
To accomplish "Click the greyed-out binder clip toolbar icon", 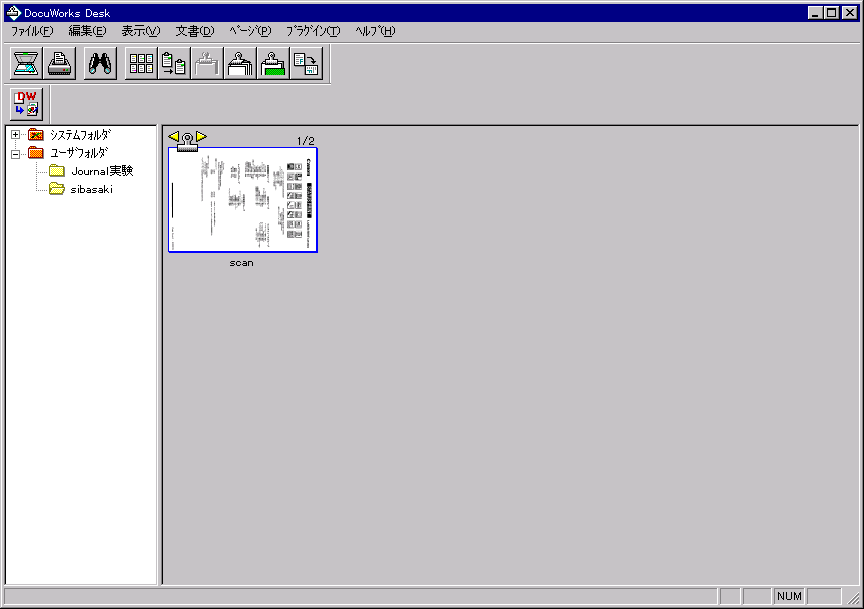I will coord(207,63).
